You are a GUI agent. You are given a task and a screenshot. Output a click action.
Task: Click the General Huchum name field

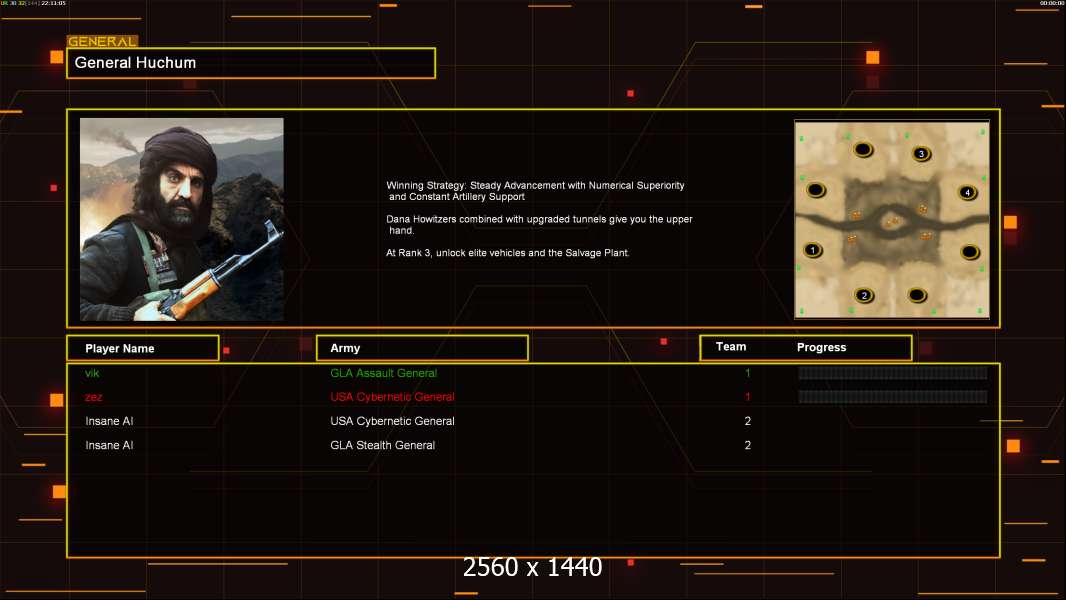[x=251, y=63]
